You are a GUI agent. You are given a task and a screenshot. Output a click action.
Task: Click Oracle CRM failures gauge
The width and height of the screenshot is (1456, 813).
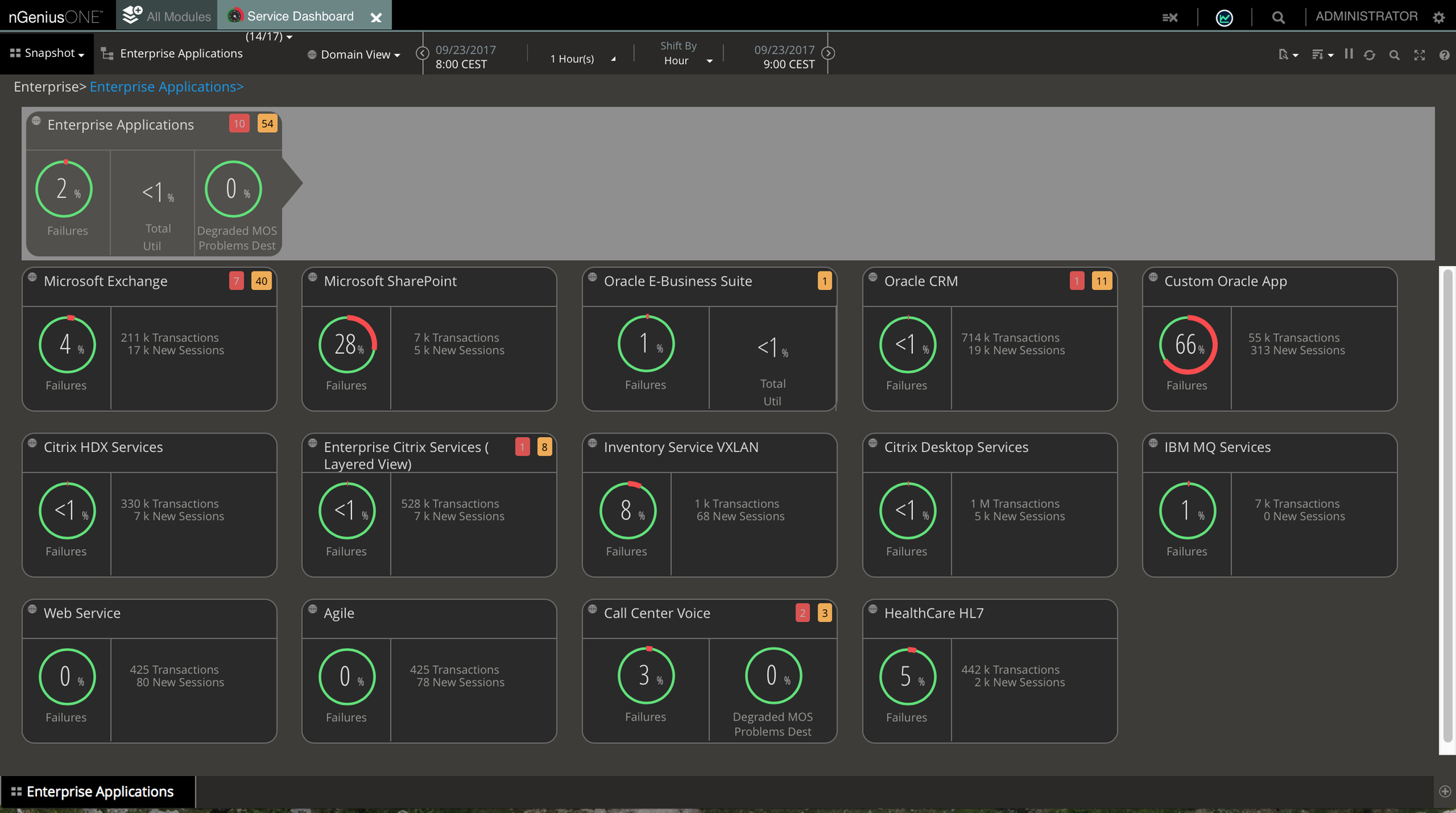908,345
